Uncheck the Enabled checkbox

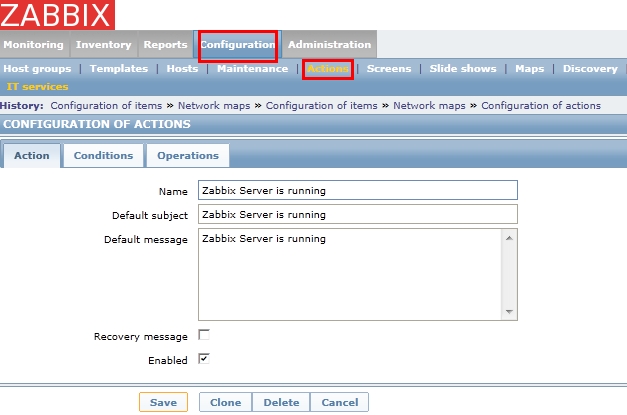point(204,359)
